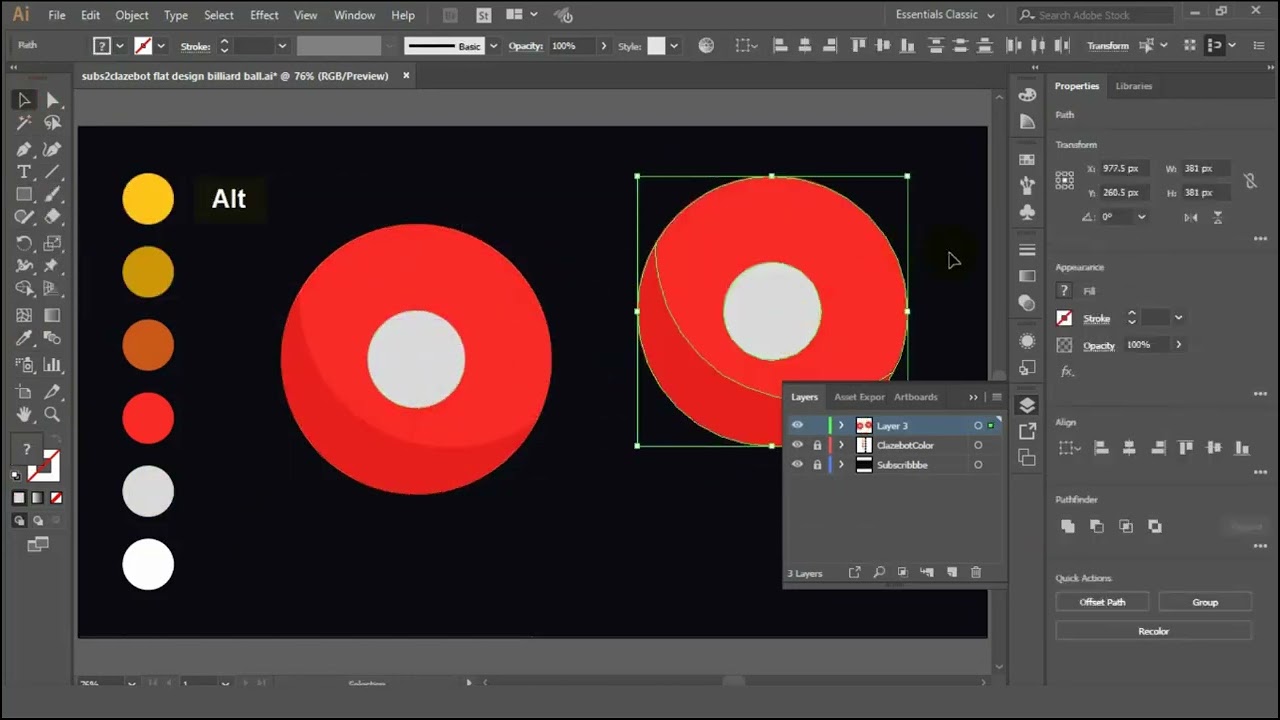
Task: Select the Shape Builder tool
Action: click(24, 289)
